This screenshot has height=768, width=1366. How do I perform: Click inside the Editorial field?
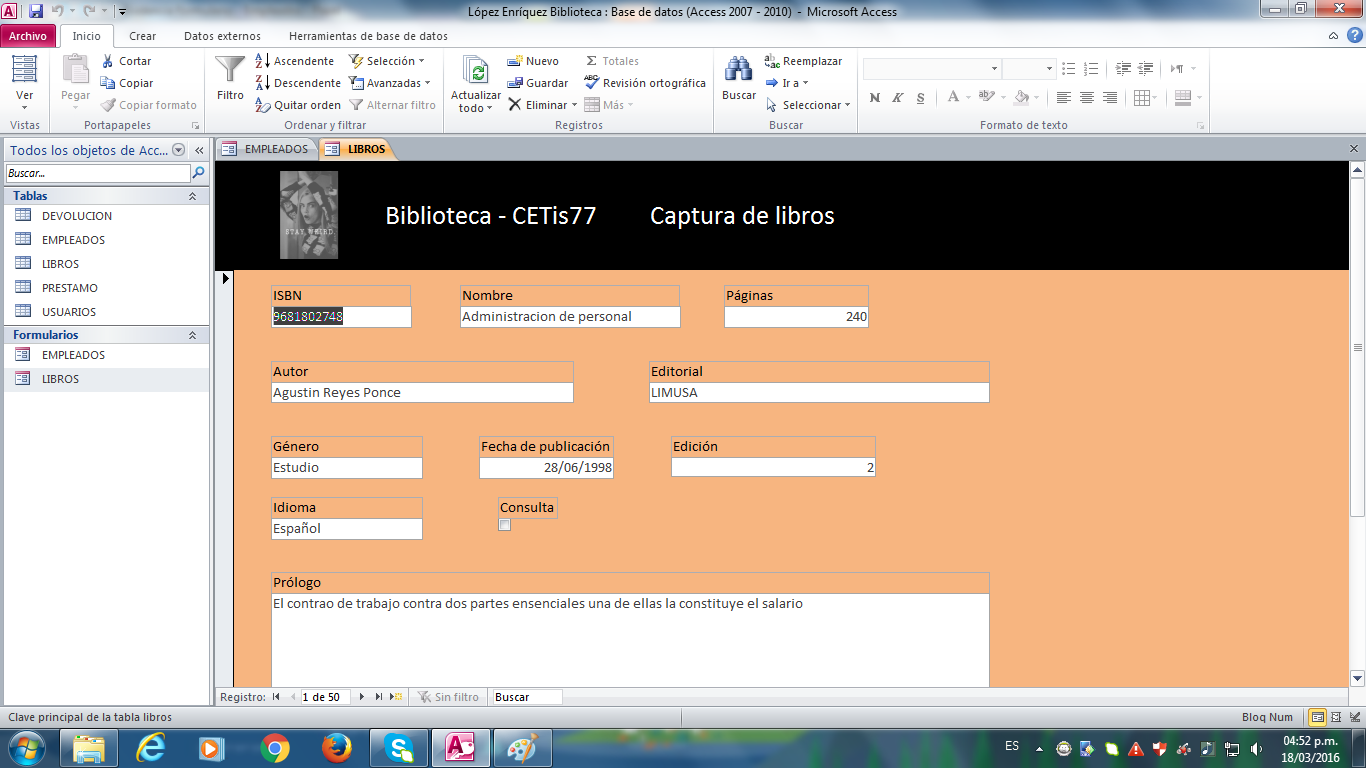819,393
